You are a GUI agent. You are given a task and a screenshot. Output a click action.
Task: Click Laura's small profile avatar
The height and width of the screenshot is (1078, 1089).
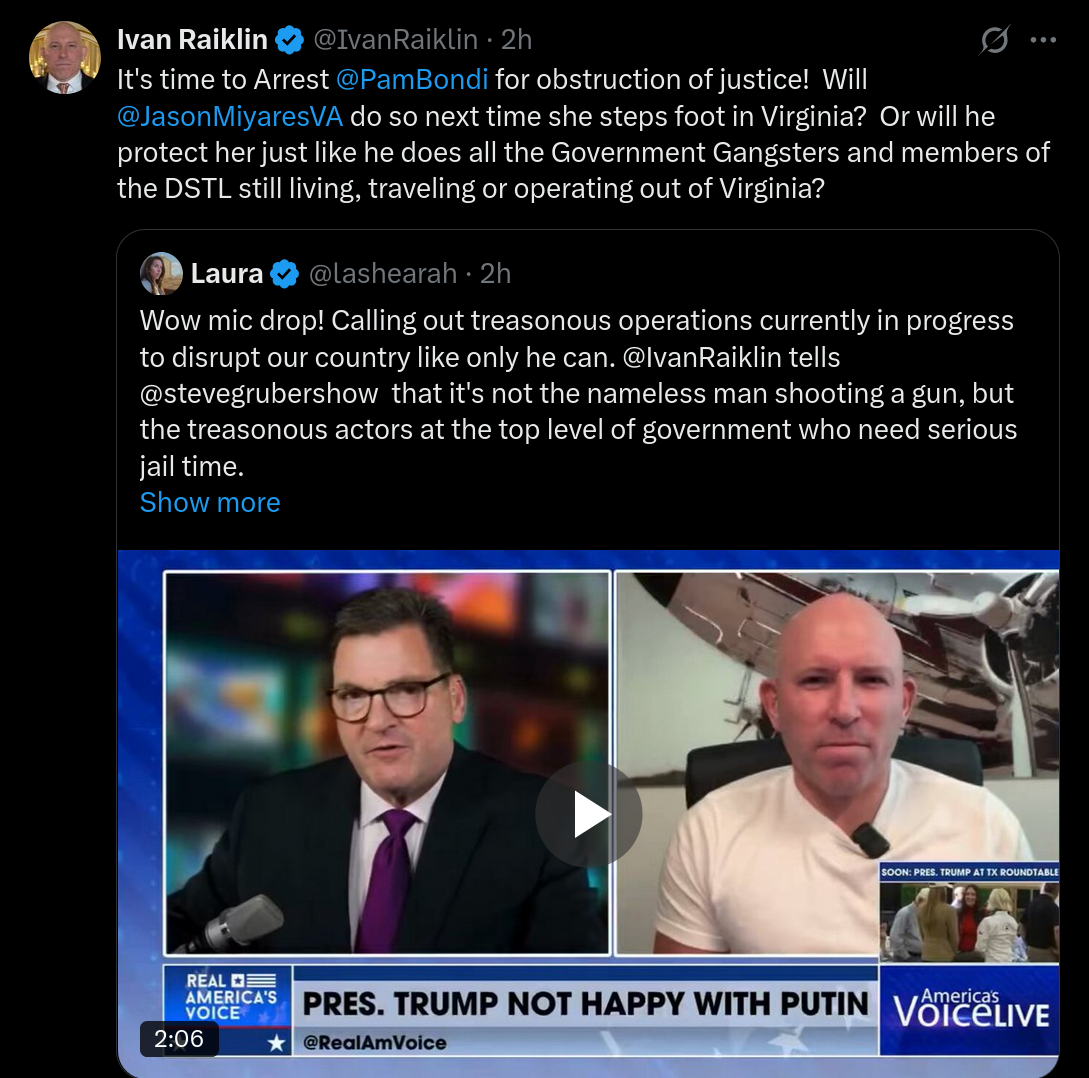[161, 274]
